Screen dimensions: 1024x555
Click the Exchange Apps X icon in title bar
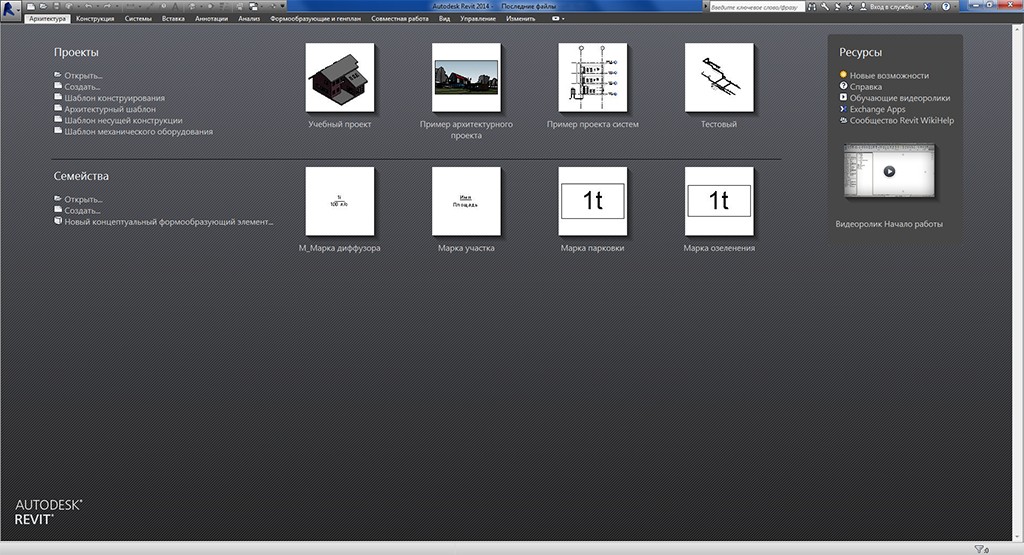[x=927, y=7]
